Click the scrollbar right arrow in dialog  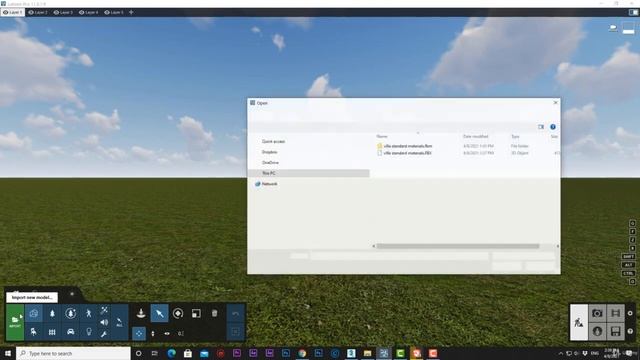558,246
